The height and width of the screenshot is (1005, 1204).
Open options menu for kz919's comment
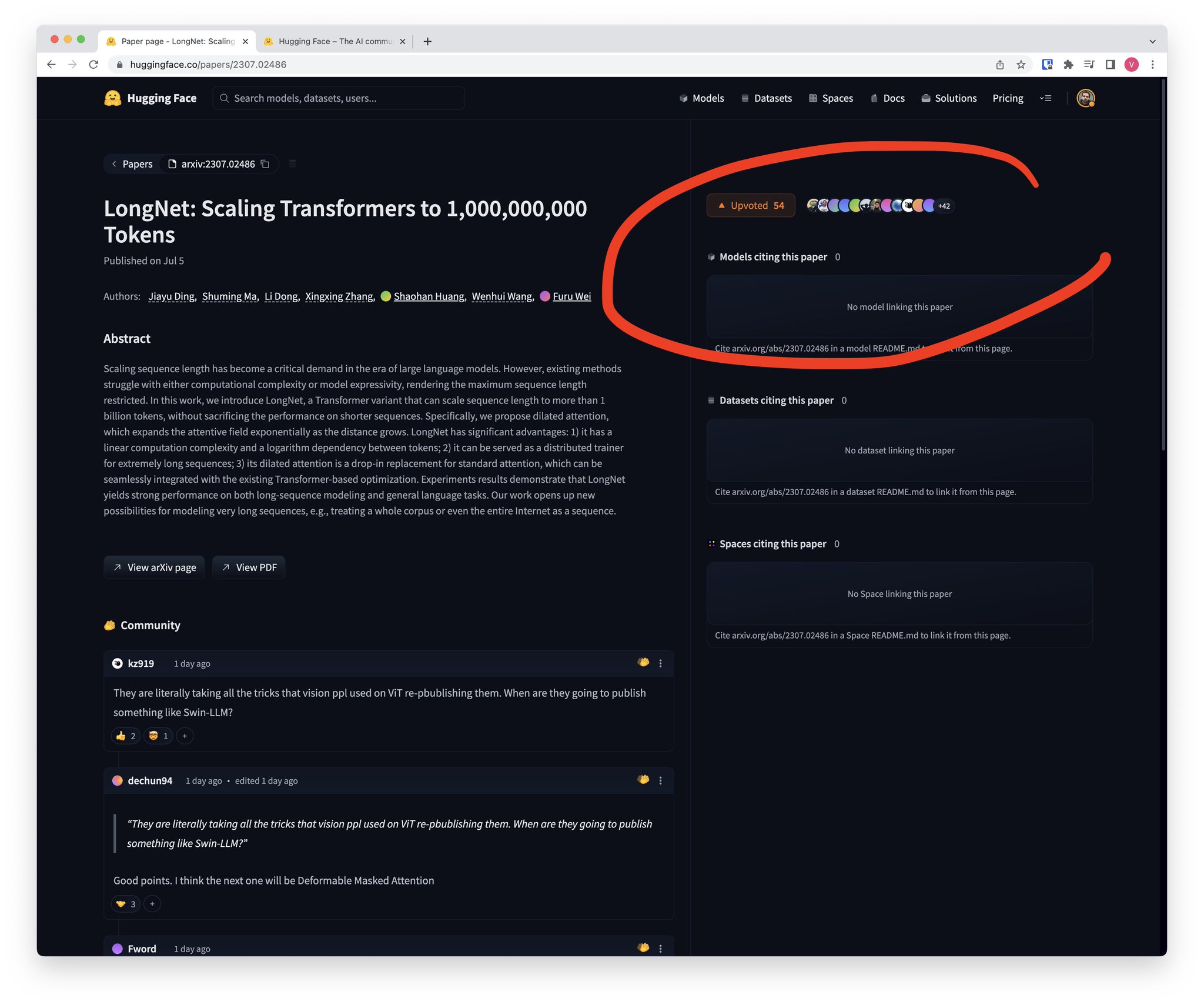(x=660, y=663)
